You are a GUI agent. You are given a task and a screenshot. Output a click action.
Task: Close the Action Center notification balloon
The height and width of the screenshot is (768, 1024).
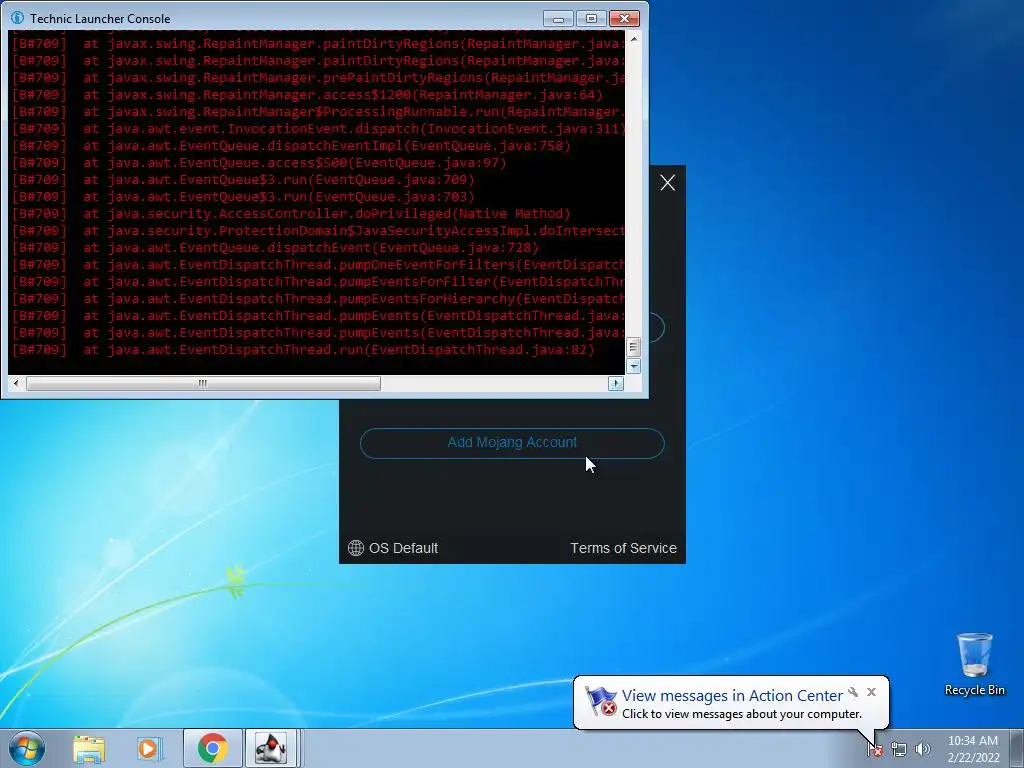[871, 692]
